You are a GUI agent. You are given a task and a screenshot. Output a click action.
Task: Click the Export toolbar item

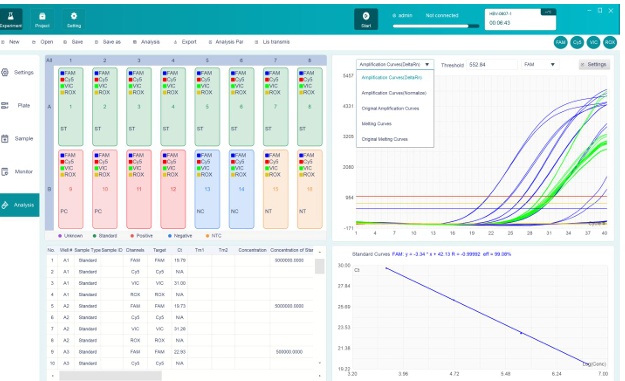pos(185,42)
